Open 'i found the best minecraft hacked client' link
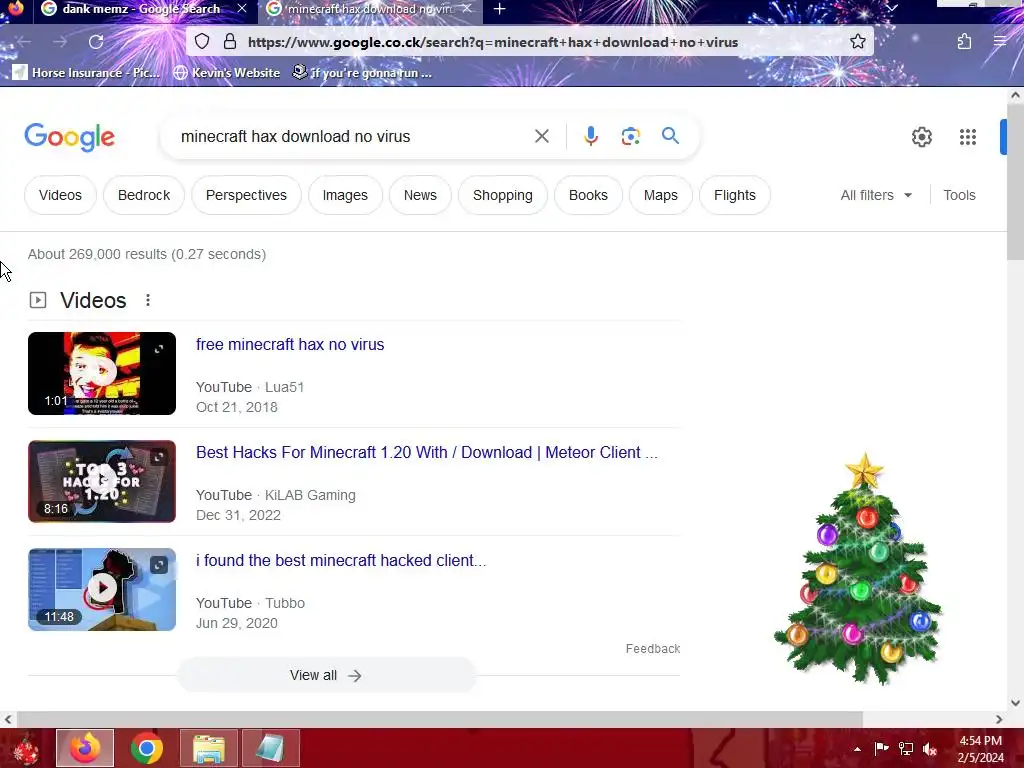Screen dimensions: 1024x768 pos(341,560)
